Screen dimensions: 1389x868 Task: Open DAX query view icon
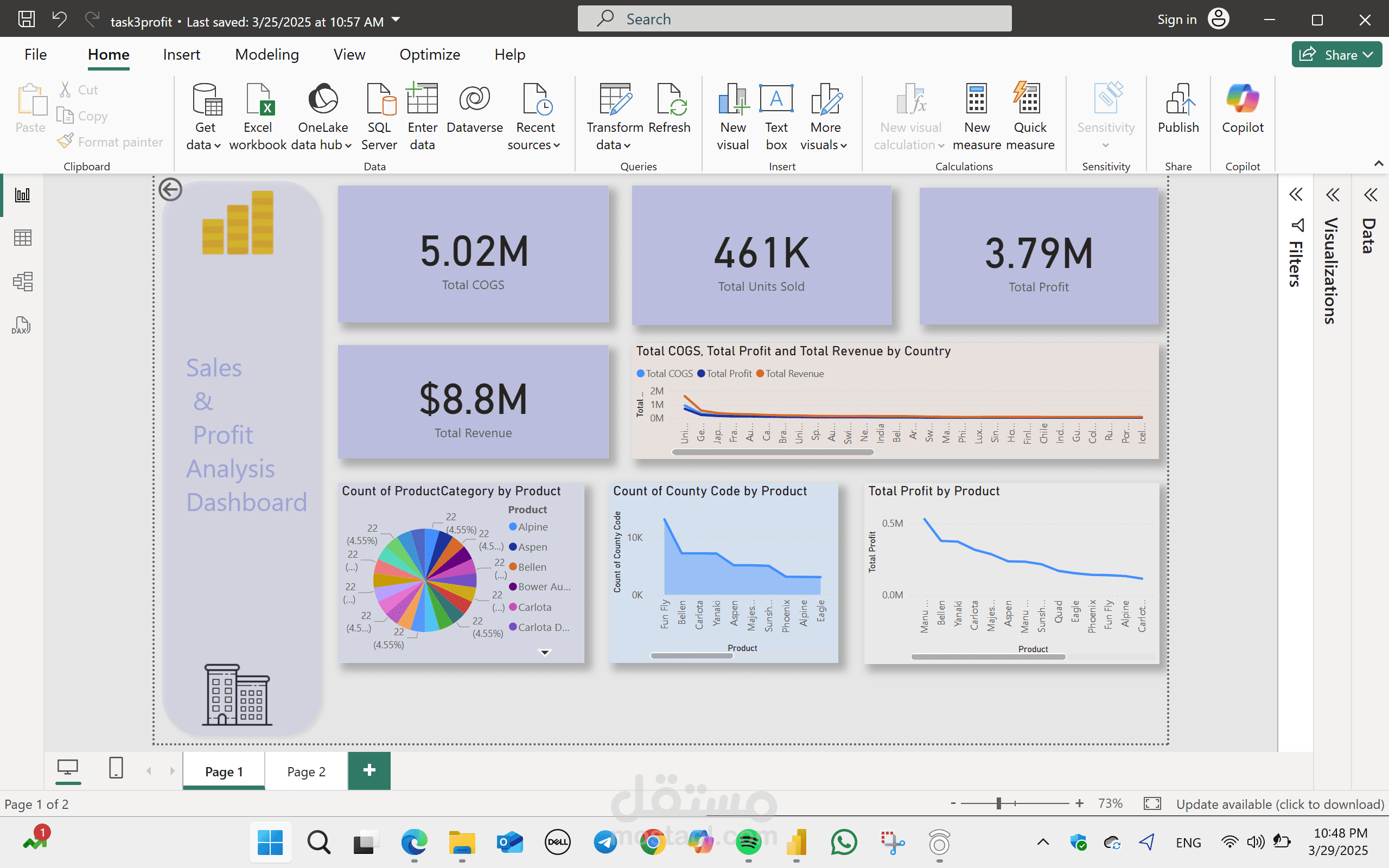21,325
